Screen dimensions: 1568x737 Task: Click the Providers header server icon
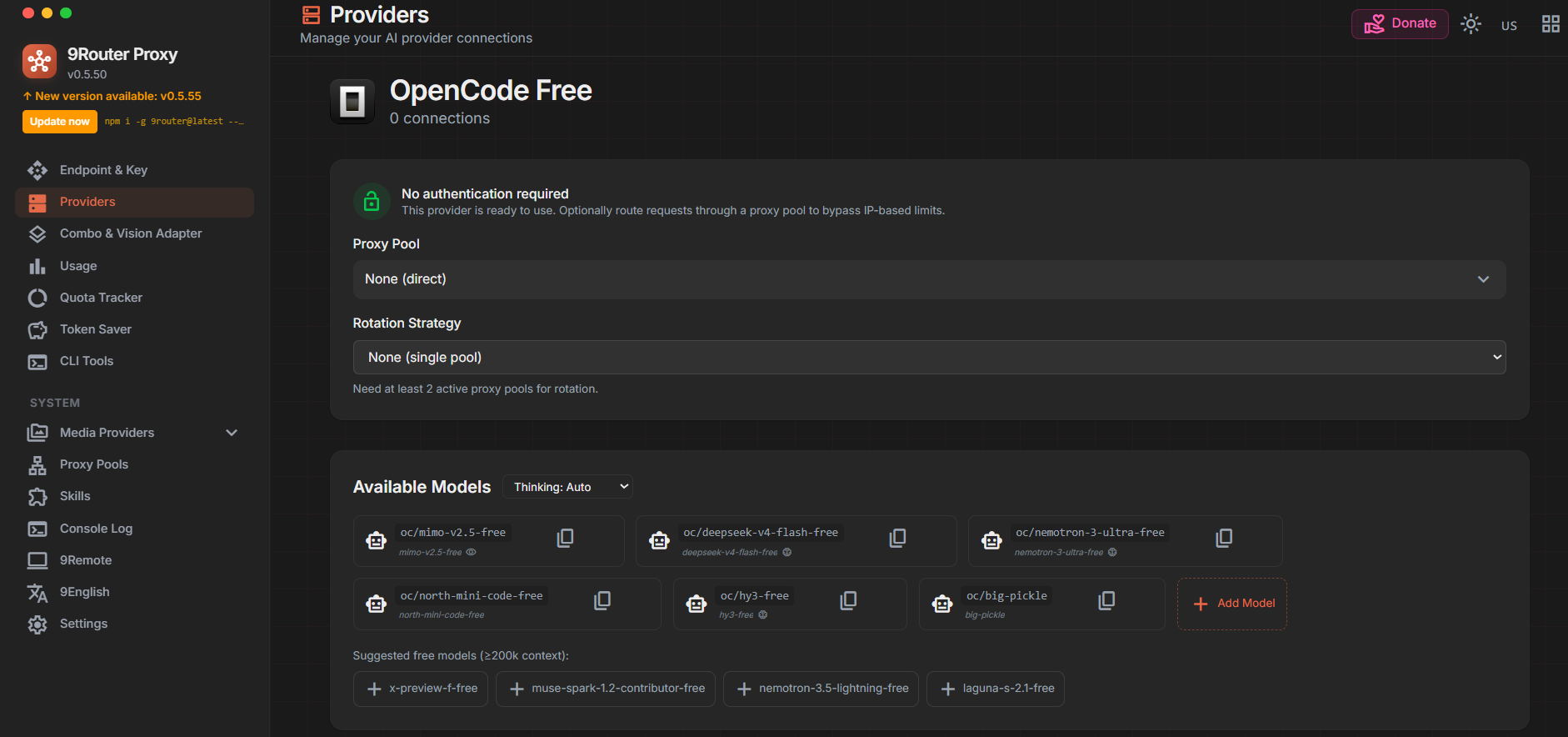311,15
